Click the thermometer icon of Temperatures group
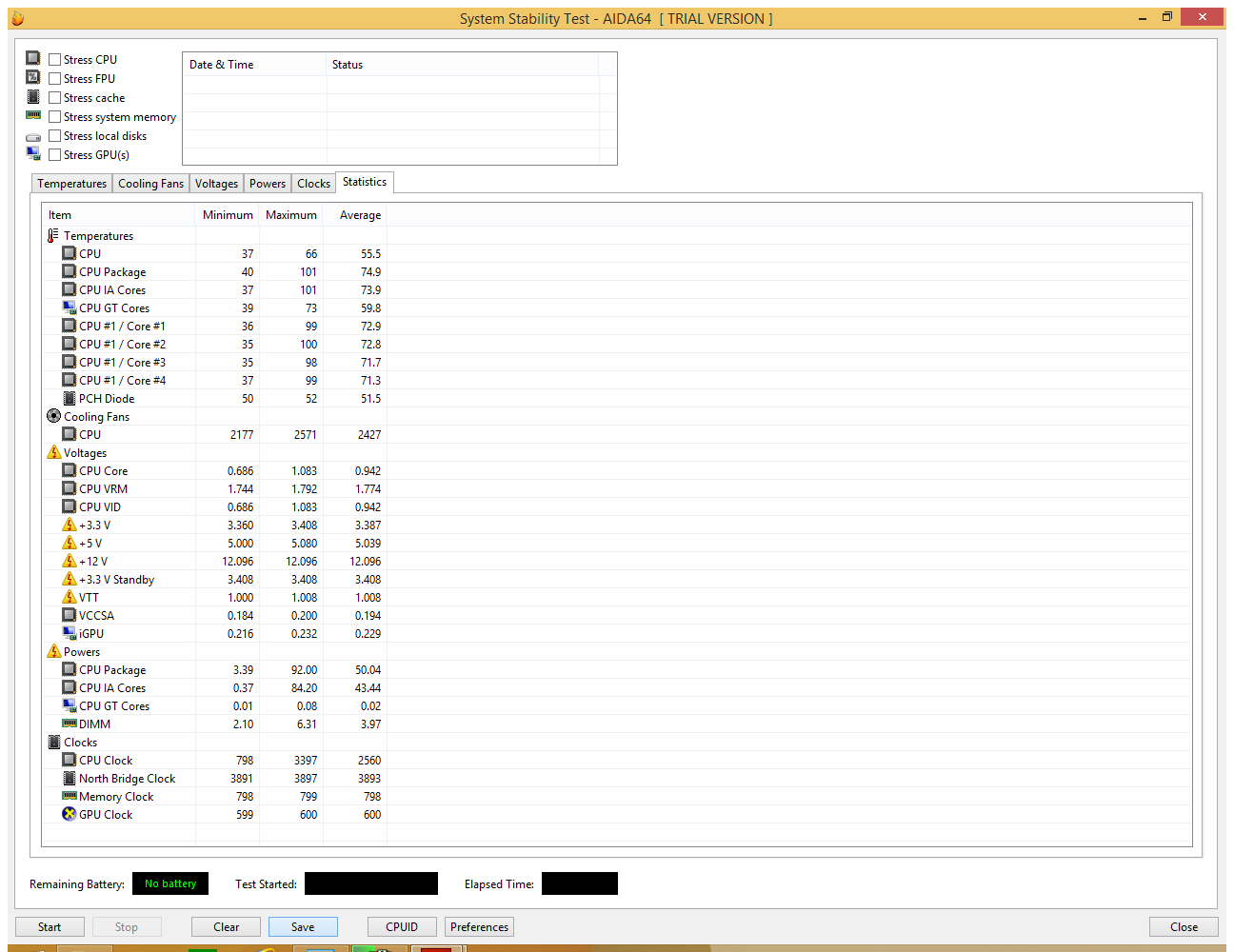 (x=53, y=235)
